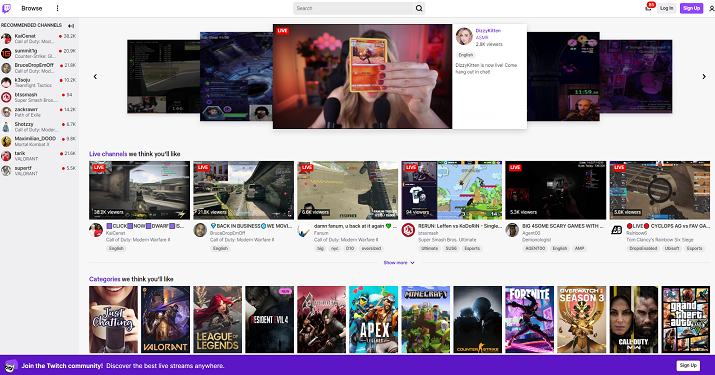Collapse the Recommended Channels sidebar

(x=71, y=26)
